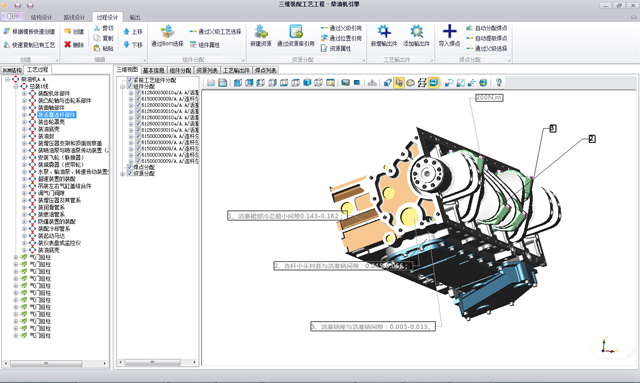Switch to the 基本信息 tab
This screenshot has width=640, height=383.
153,70
